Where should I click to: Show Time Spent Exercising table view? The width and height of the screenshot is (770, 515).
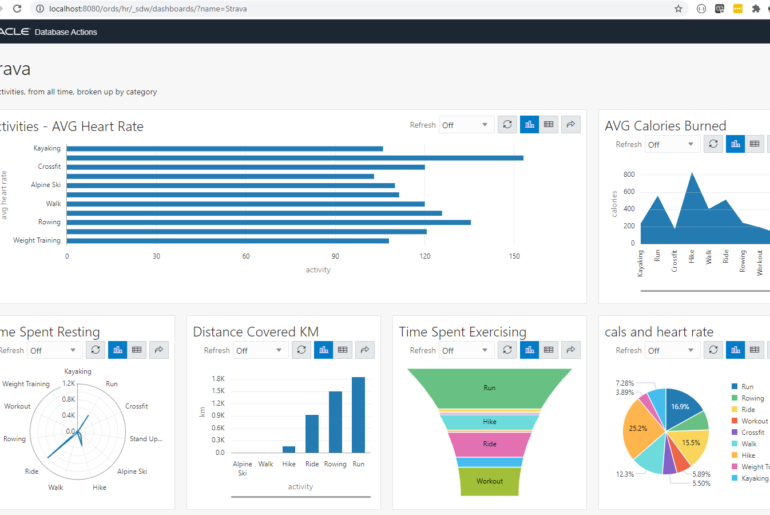pos(549,350)
